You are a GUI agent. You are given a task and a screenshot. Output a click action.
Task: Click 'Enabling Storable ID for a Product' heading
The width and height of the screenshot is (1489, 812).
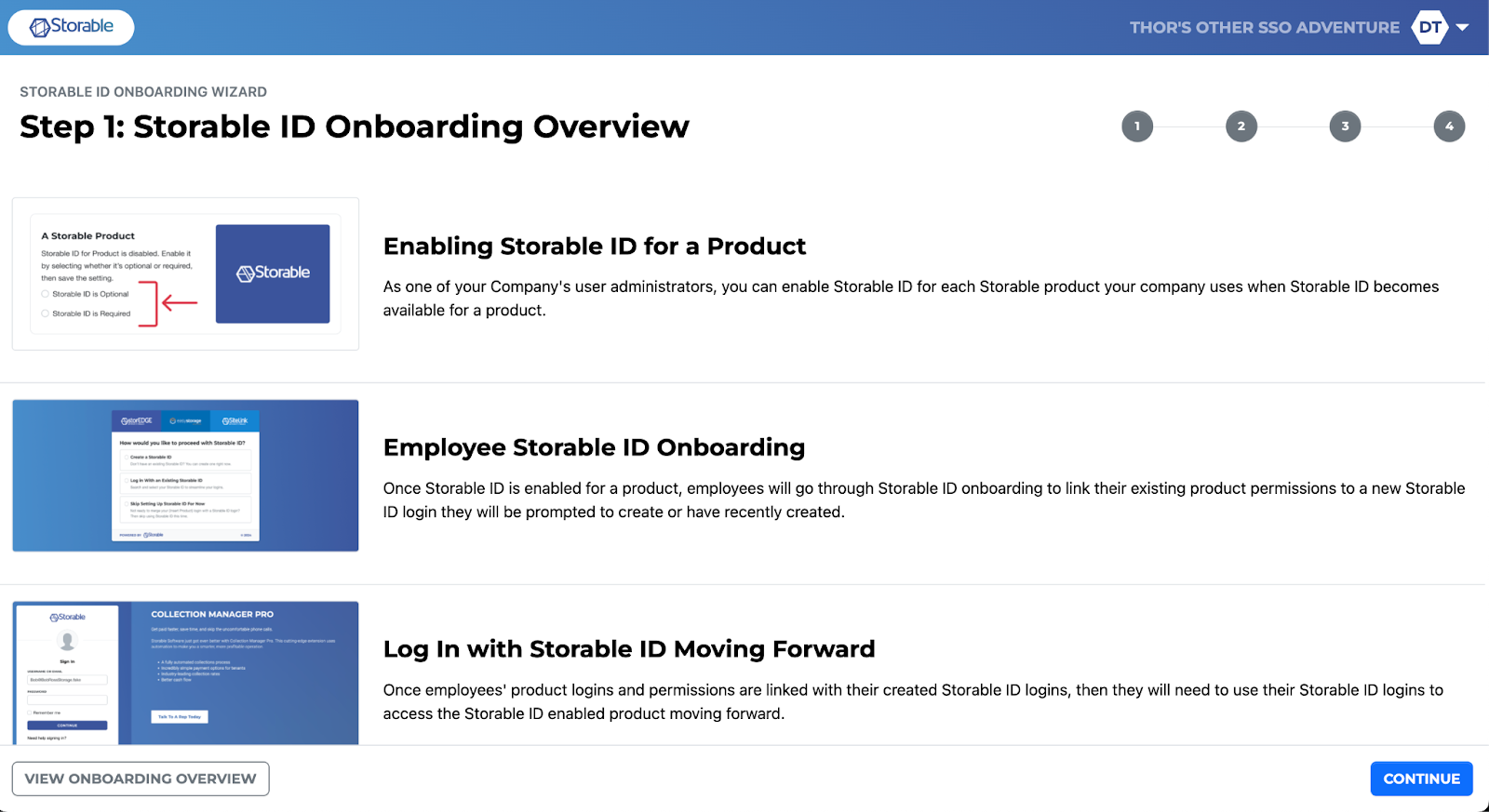click(595, 246)
